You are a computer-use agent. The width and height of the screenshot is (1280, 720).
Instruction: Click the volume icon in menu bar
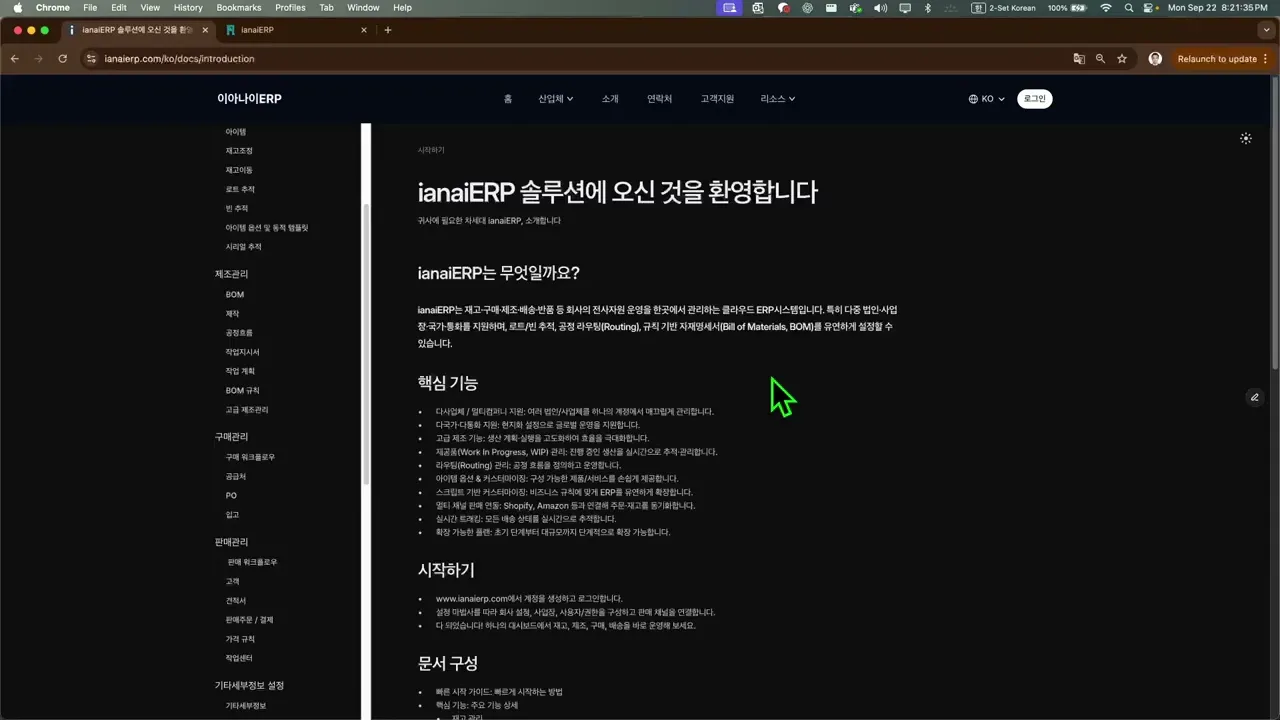pos(880,7)
